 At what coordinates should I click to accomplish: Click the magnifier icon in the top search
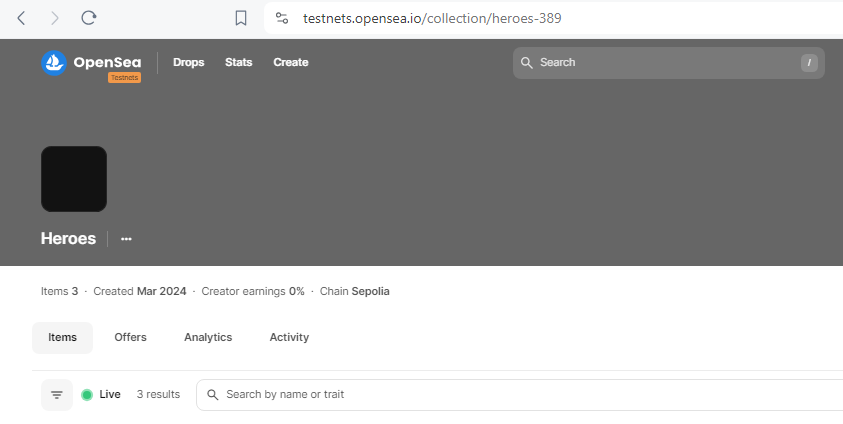[527, 63]
